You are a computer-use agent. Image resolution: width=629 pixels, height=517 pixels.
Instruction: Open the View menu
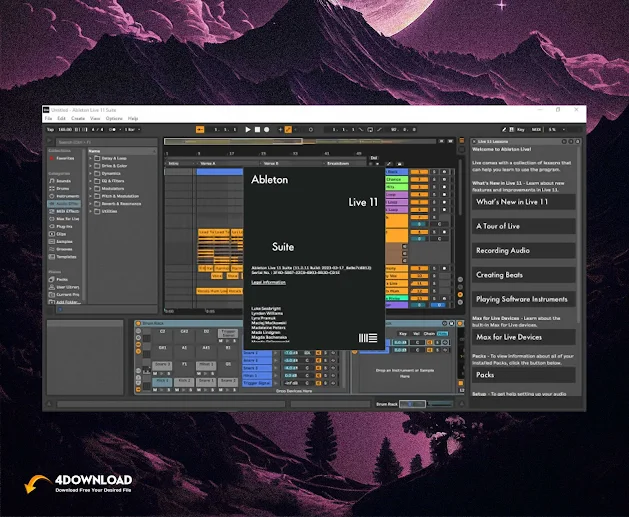(95, 118)
